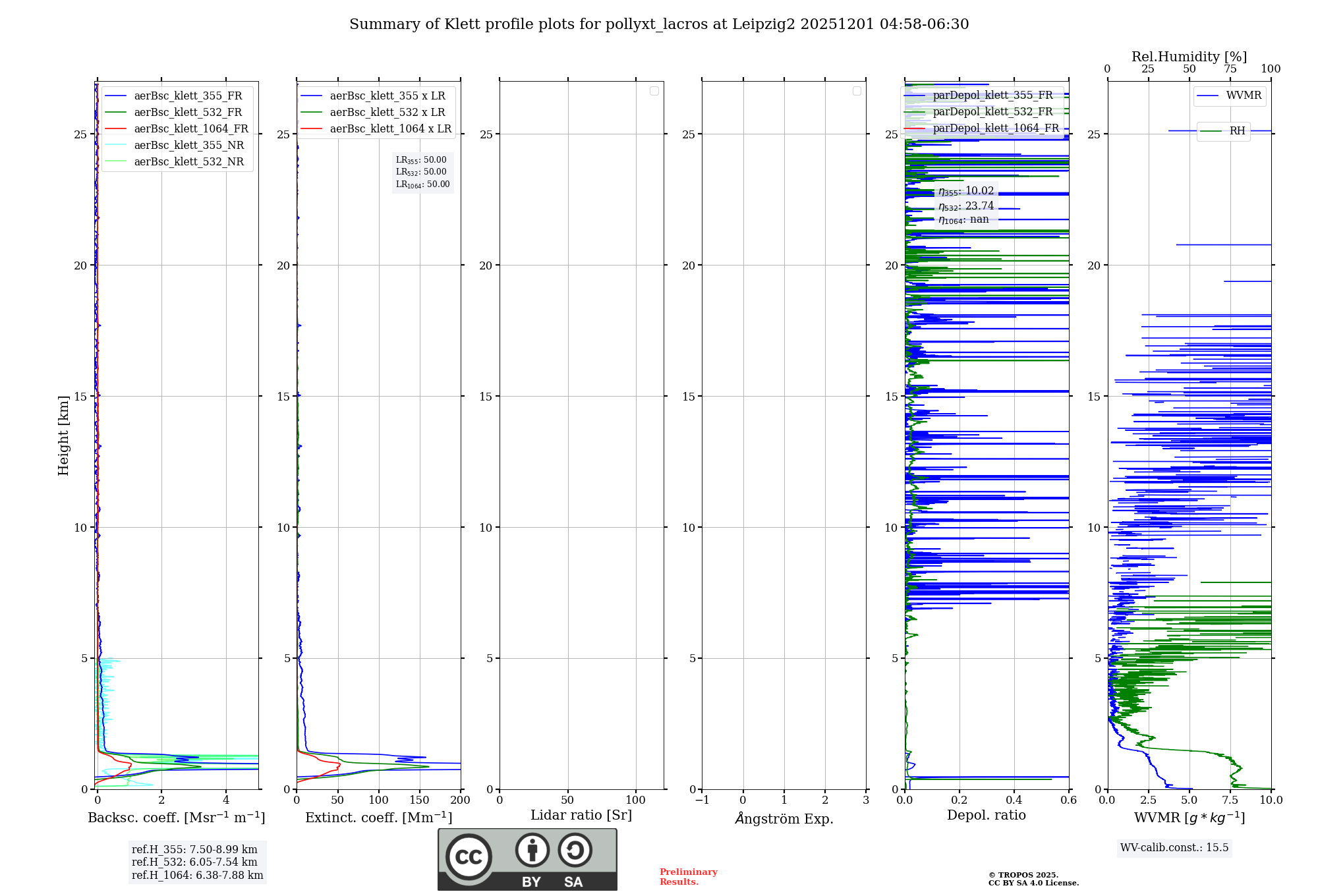This screenshot has height=896, width=1318.
Task: Click the green RH legend line marker
Action: pos(1211,131)
